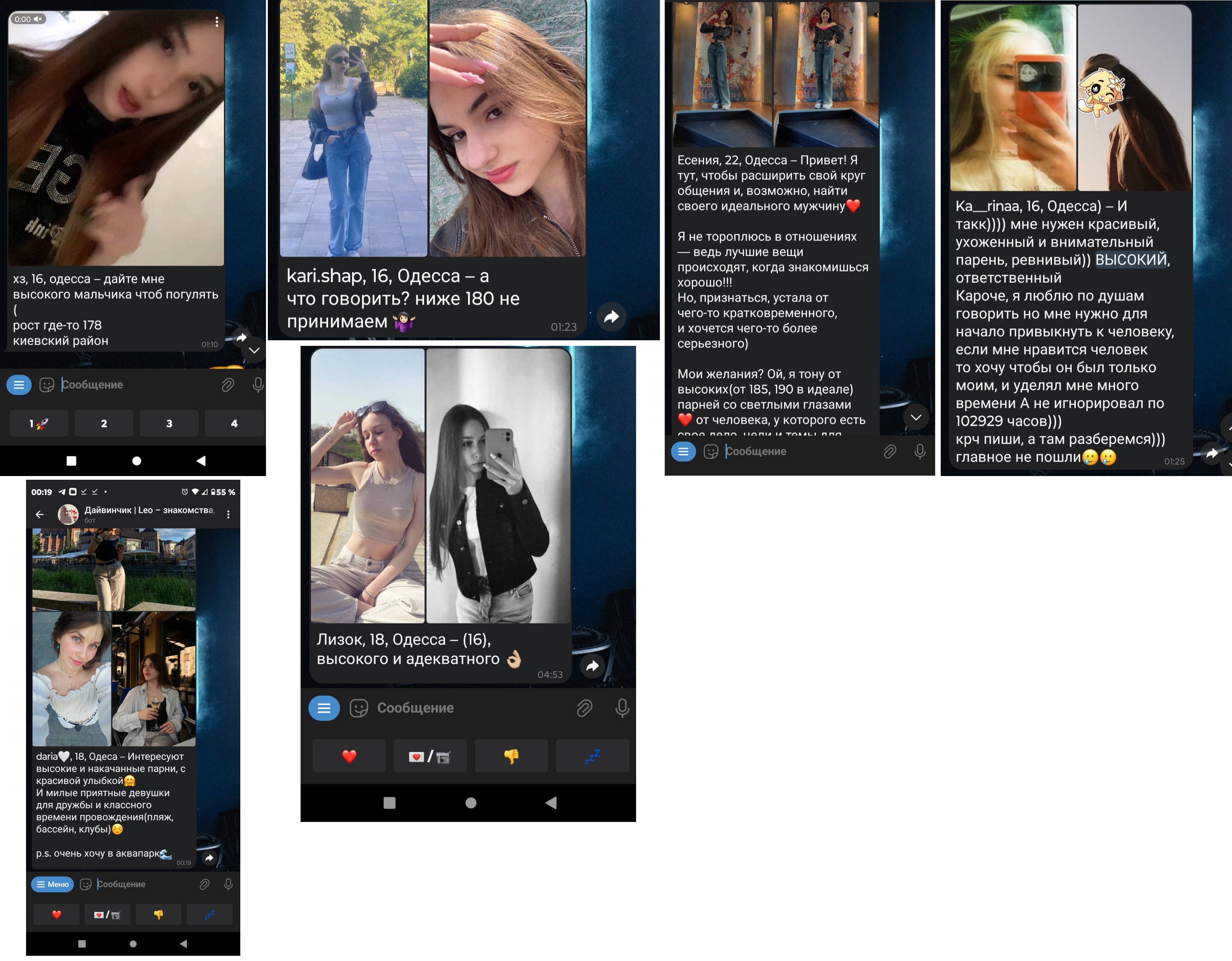The height and width of the screenshot is (961, 1232).
Task: Click large zzz sleep button below Лизок chat
Action: click(592, 756)
